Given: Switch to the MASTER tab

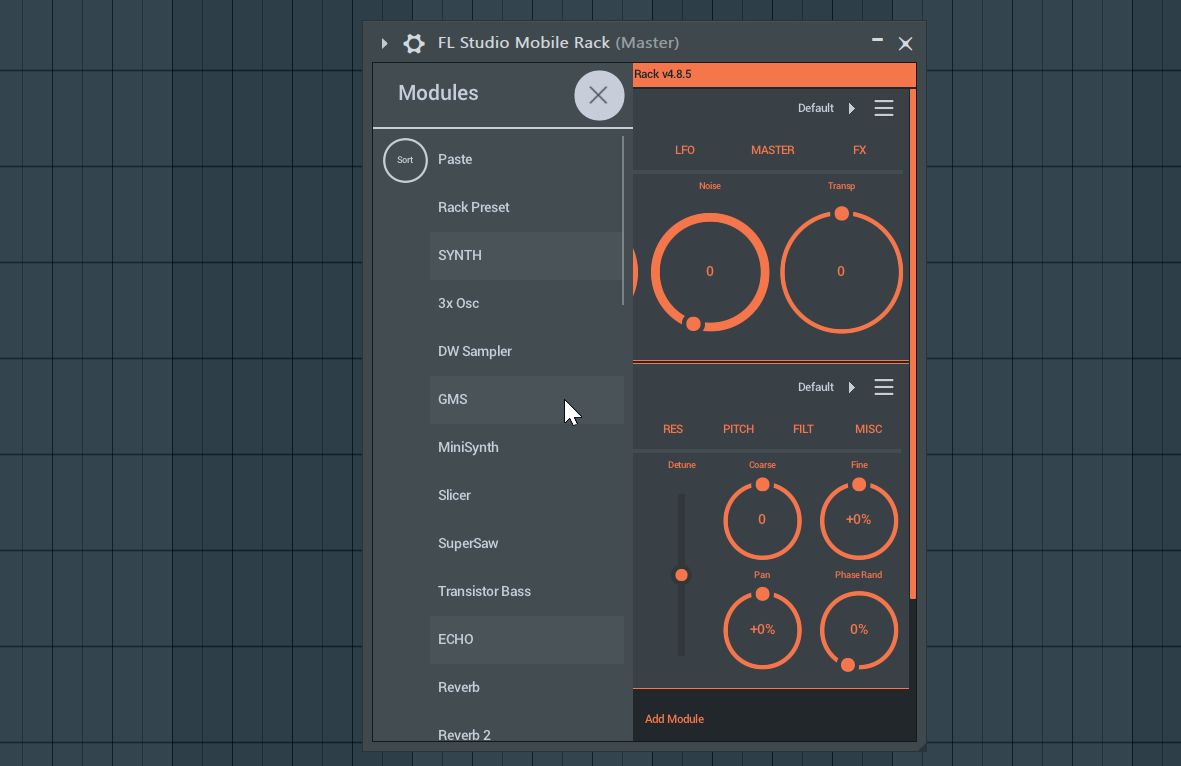Looking at the screenshot, I should pyautogui.click(x=773, y=150).
